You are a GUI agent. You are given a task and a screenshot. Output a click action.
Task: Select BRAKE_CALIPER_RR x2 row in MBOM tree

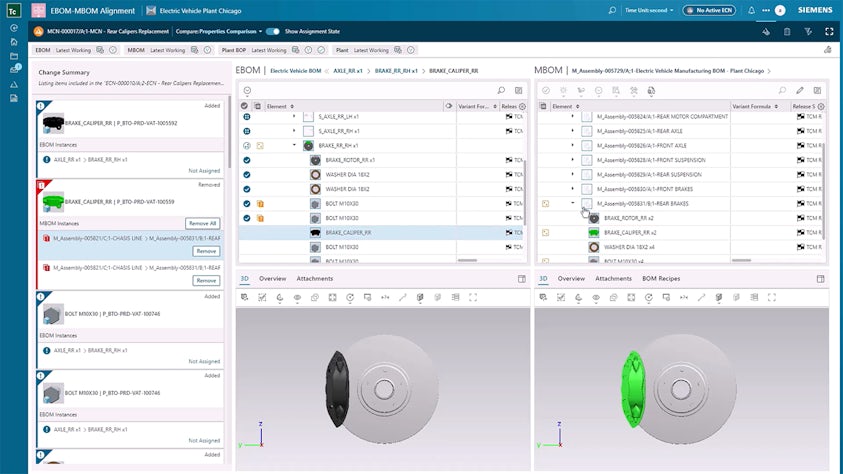point(680,233)
